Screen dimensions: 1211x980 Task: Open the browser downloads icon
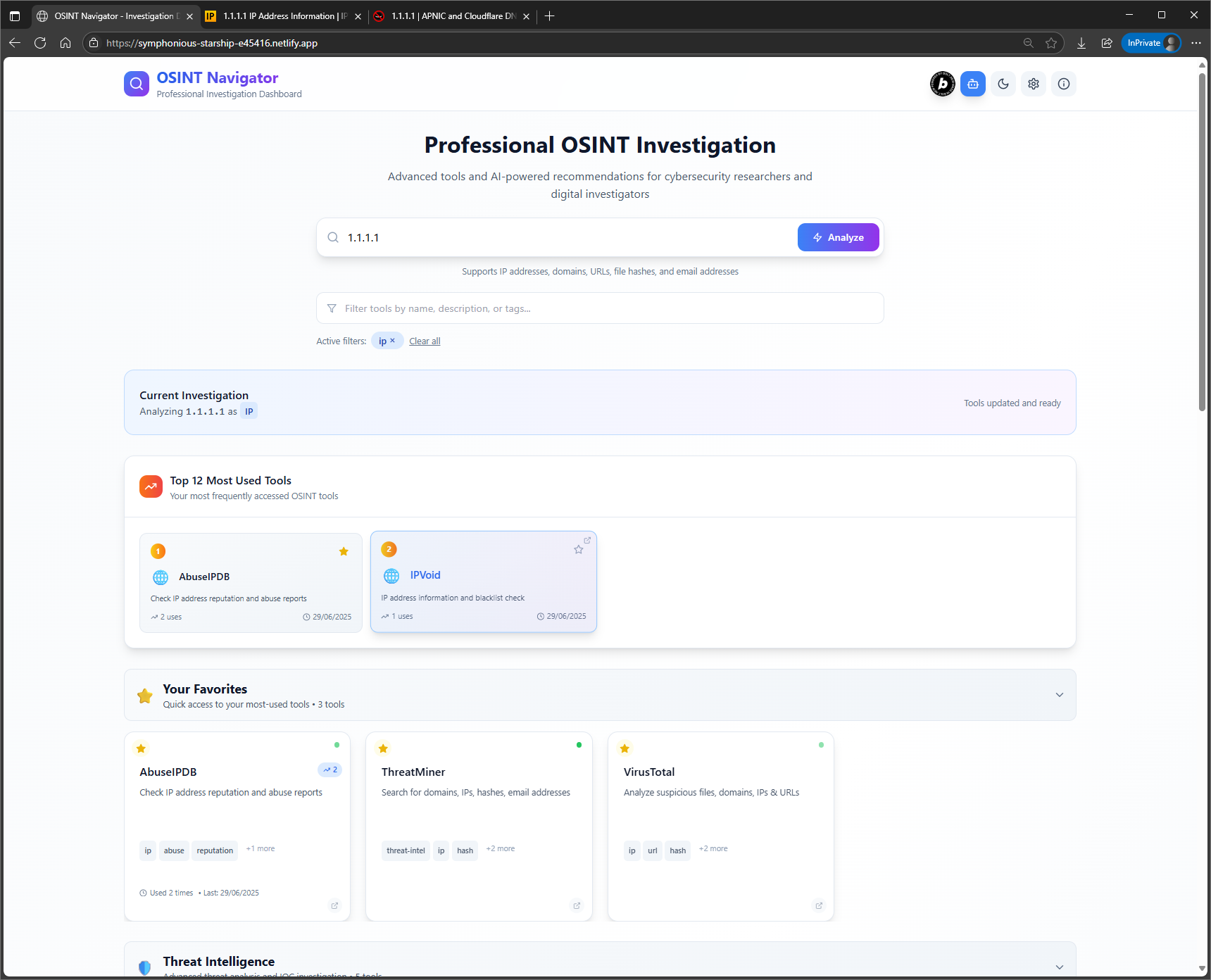[x=1081, y=43]
